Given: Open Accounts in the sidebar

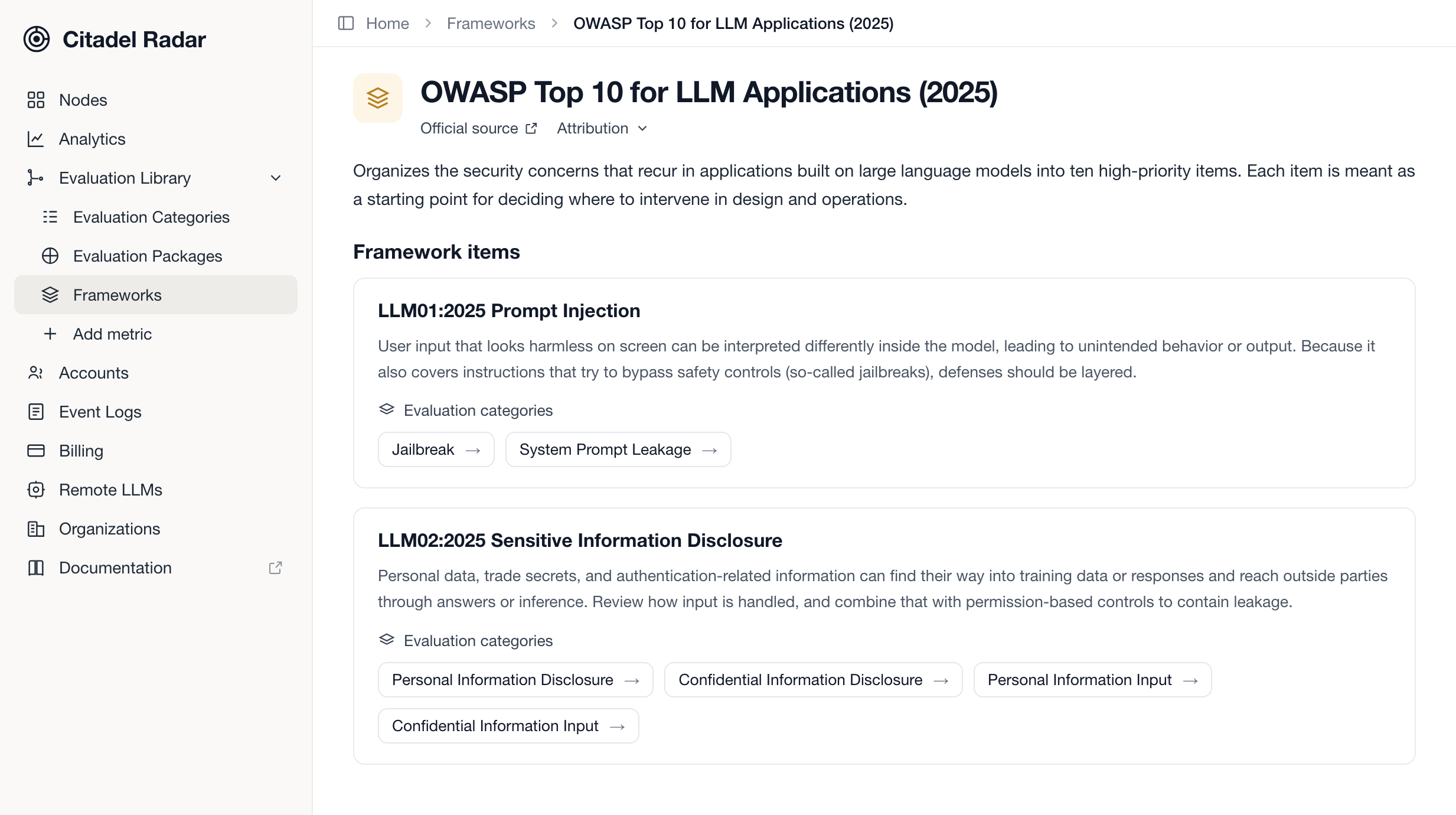Looking at the screenshot, I should (x=156, y=373).
